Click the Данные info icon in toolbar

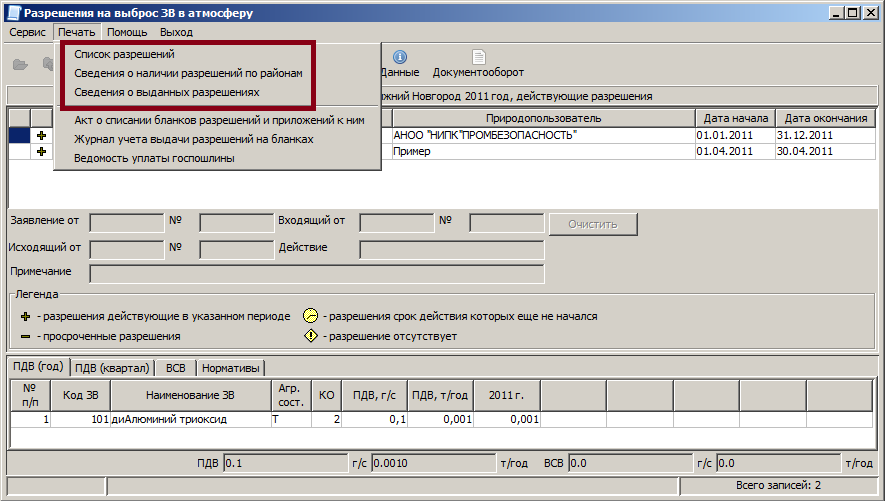[x=399, y=58]
